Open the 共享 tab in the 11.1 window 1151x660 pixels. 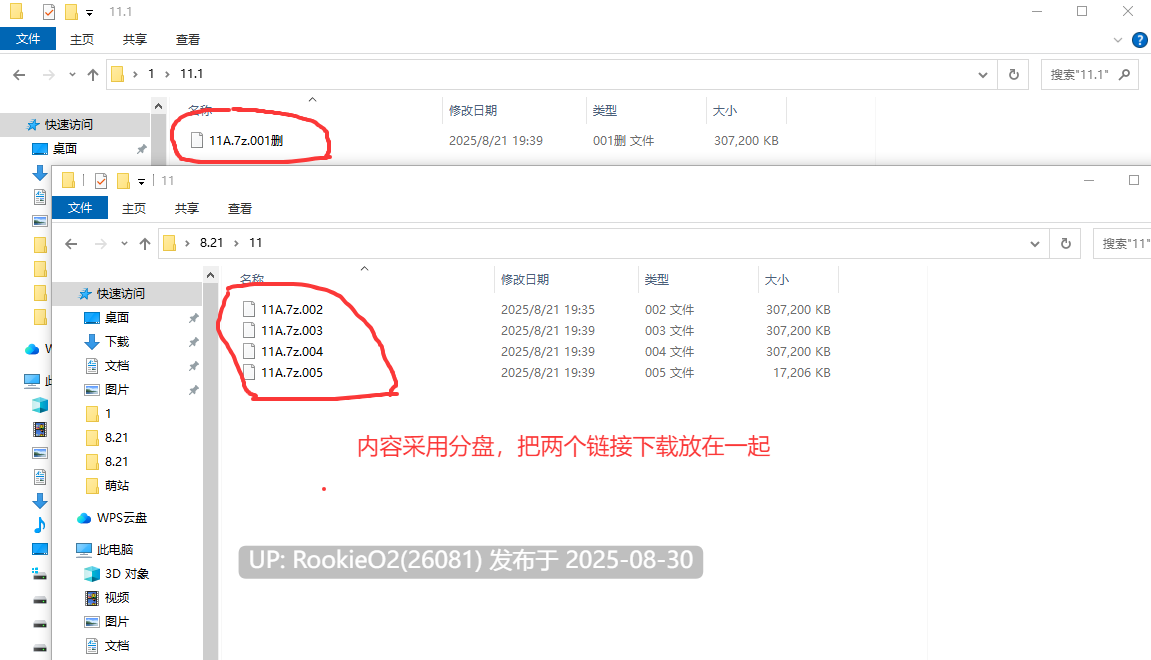[134, 40]
